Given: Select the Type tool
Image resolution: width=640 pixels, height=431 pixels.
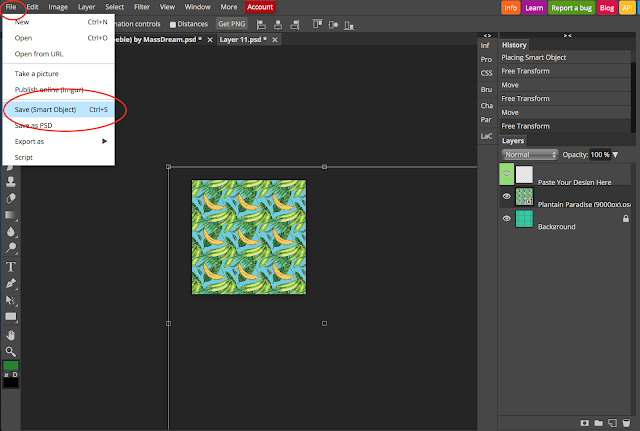Looking at the screenshot, I should [11, 267].
